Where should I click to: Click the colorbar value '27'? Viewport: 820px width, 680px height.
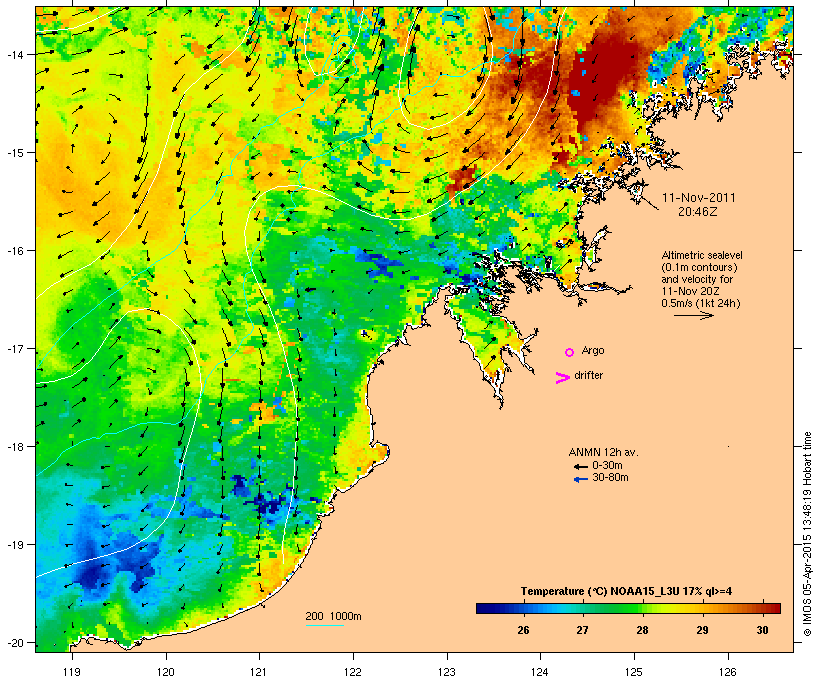coord(583,630)
